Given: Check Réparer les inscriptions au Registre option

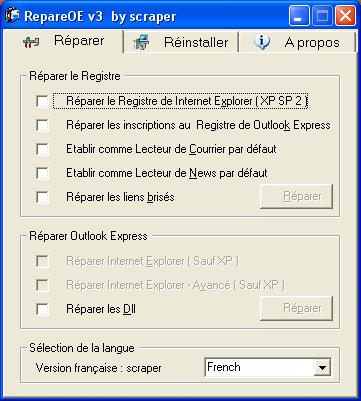Looking at the screenshot, I should point(42,125).
